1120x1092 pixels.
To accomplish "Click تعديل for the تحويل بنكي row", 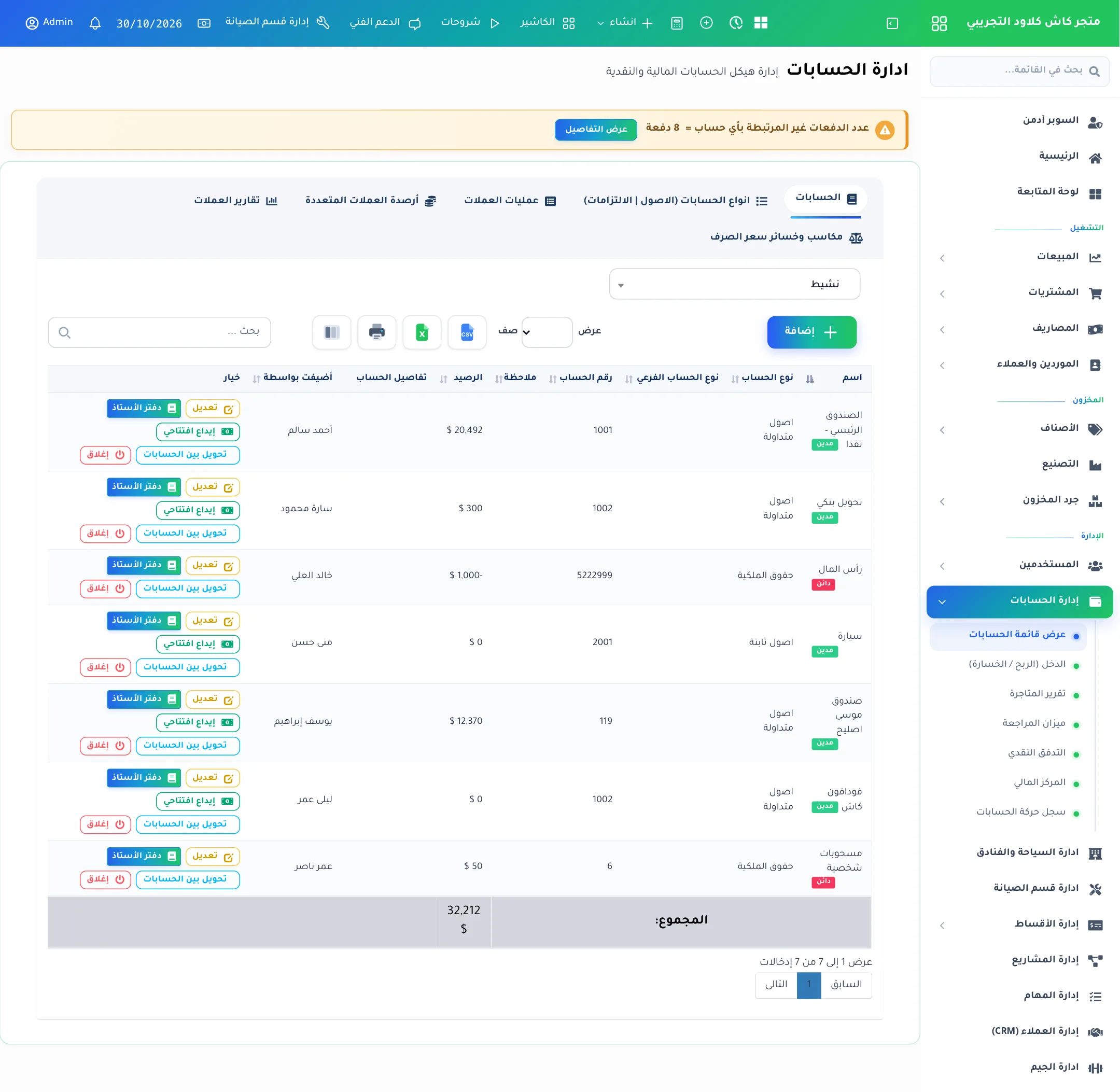I will click(212, 487).
